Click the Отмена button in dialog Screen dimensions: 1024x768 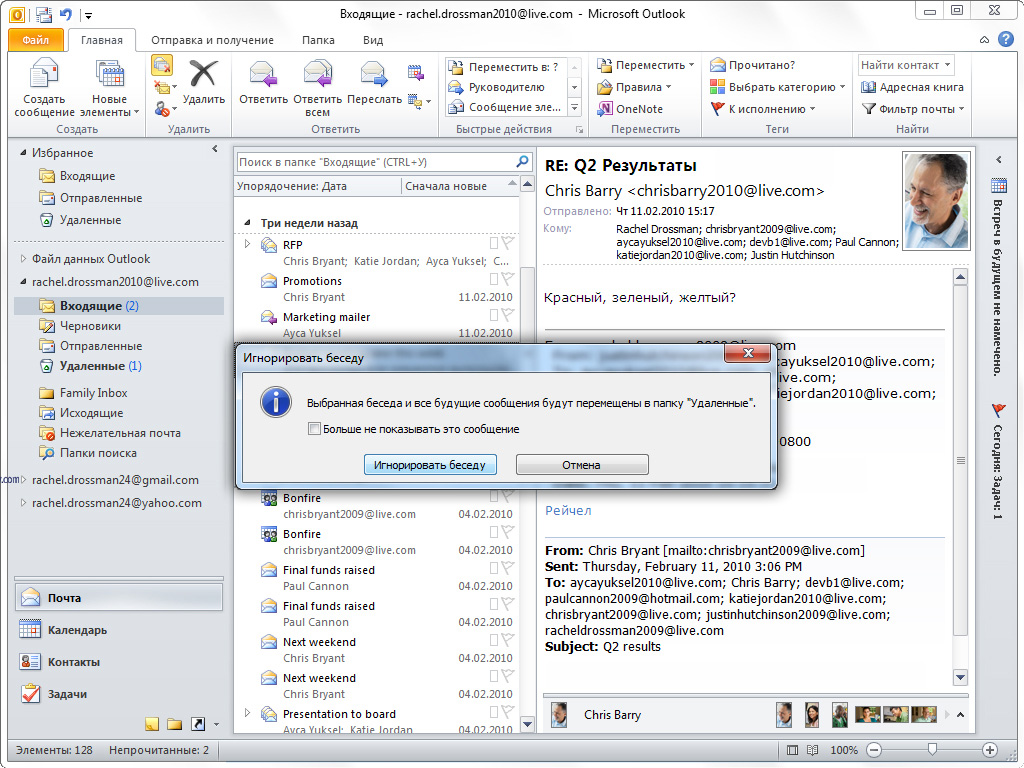pos(581,465)
